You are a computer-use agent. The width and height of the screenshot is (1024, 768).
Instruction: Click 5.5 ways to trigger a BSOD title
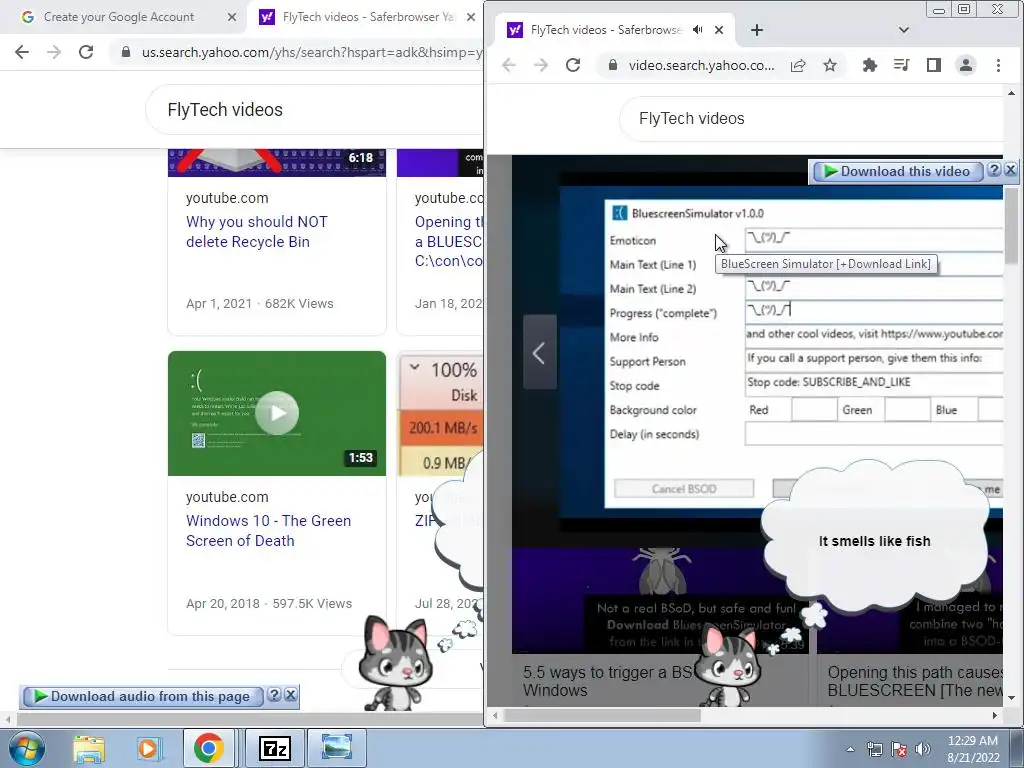(x=607, y=681)
